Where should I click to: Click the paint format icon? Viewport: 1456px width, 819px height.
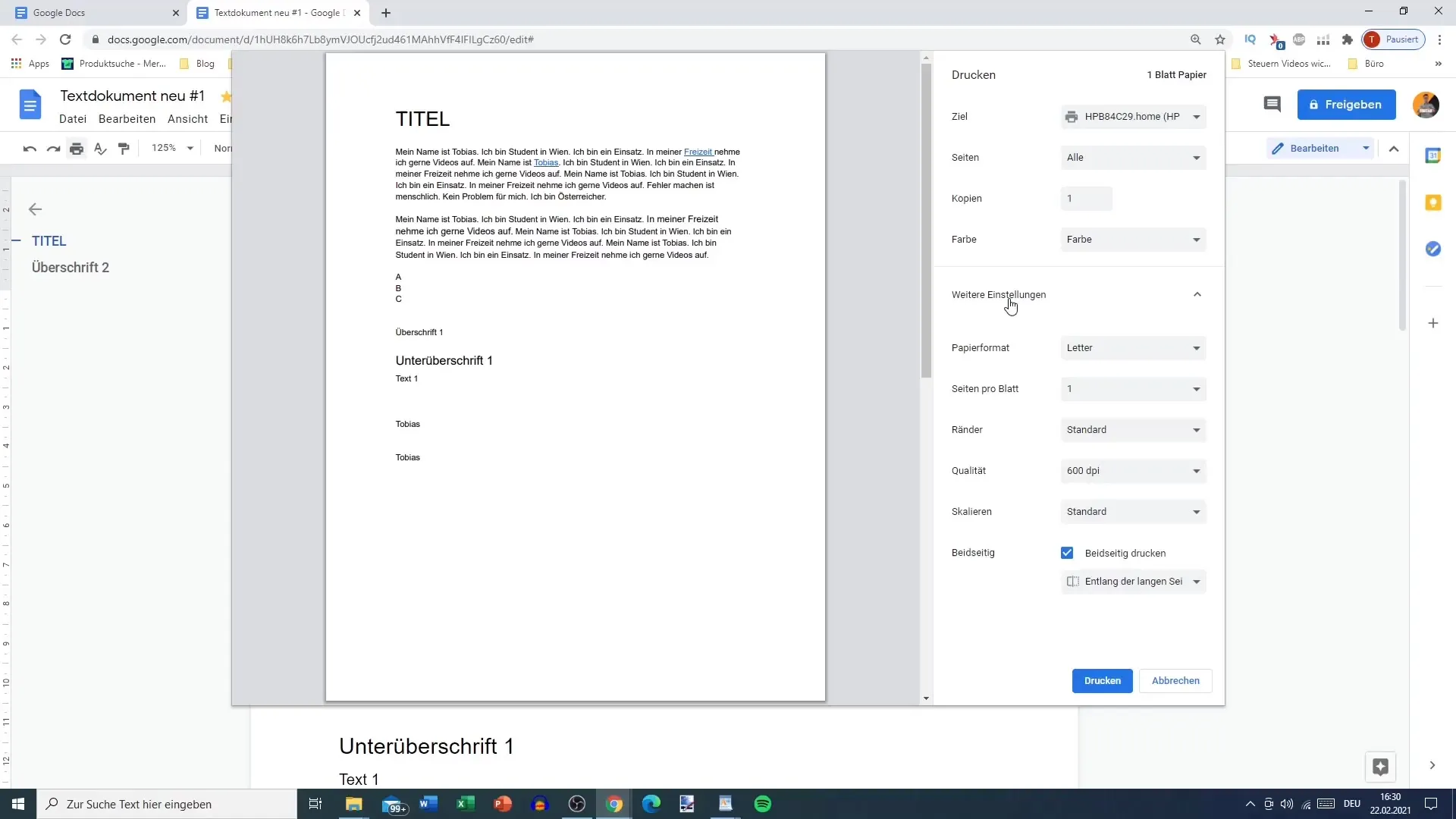pos(123,148)
